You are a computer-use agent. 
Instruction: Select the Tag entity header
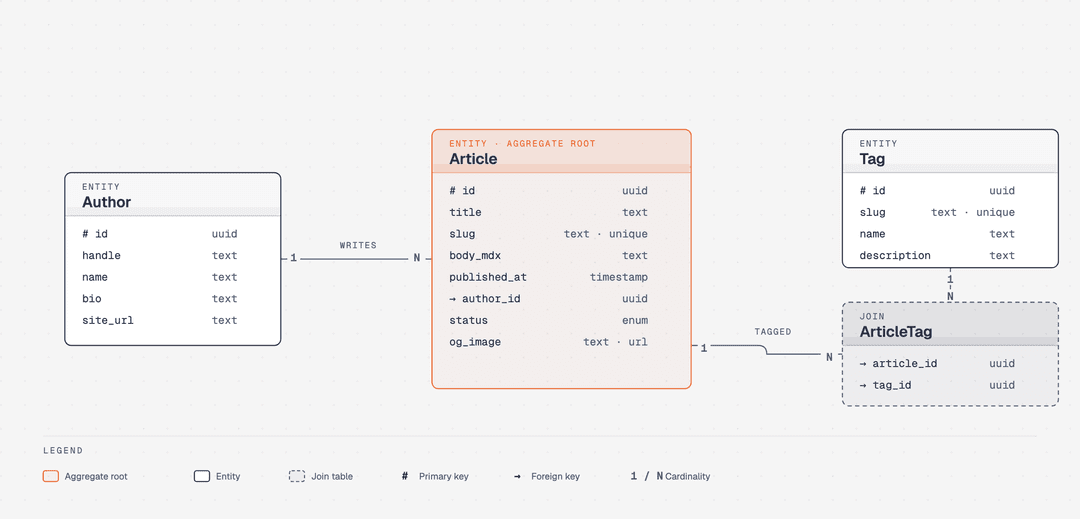click(x=951, y=151)
